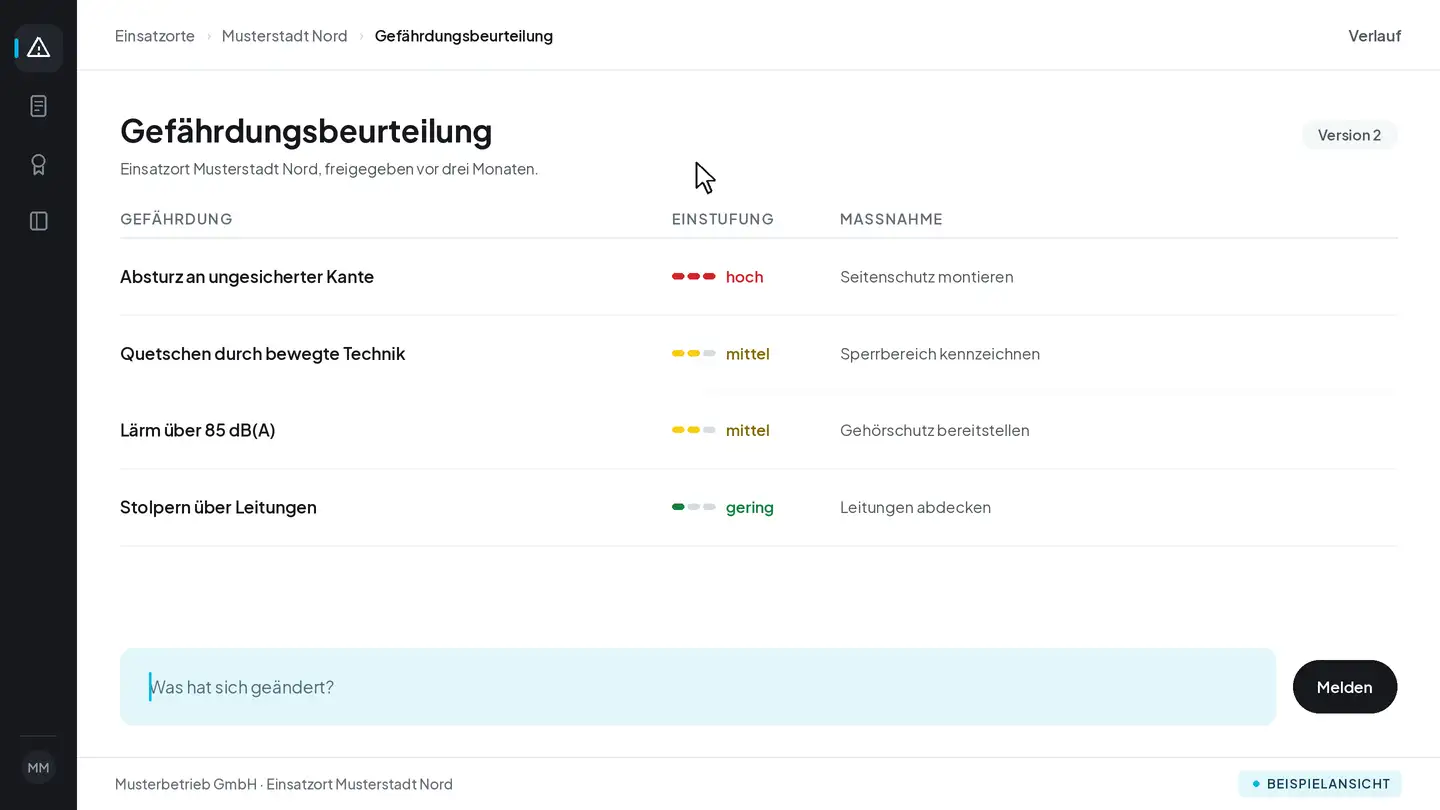Select 'Stolpern über Leitungen' row

(x=759, y=508)
